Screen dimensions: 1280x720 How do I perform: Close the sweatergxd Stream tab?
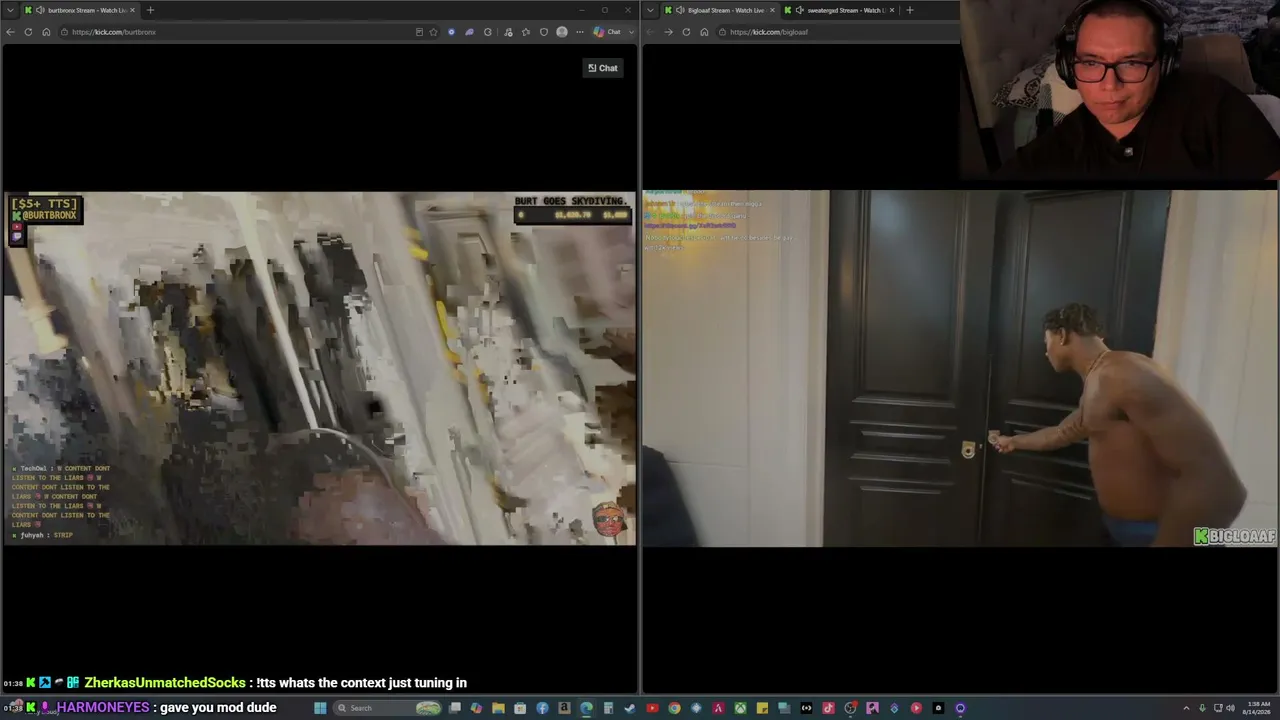pyautogui.click(x=892, y=10)
